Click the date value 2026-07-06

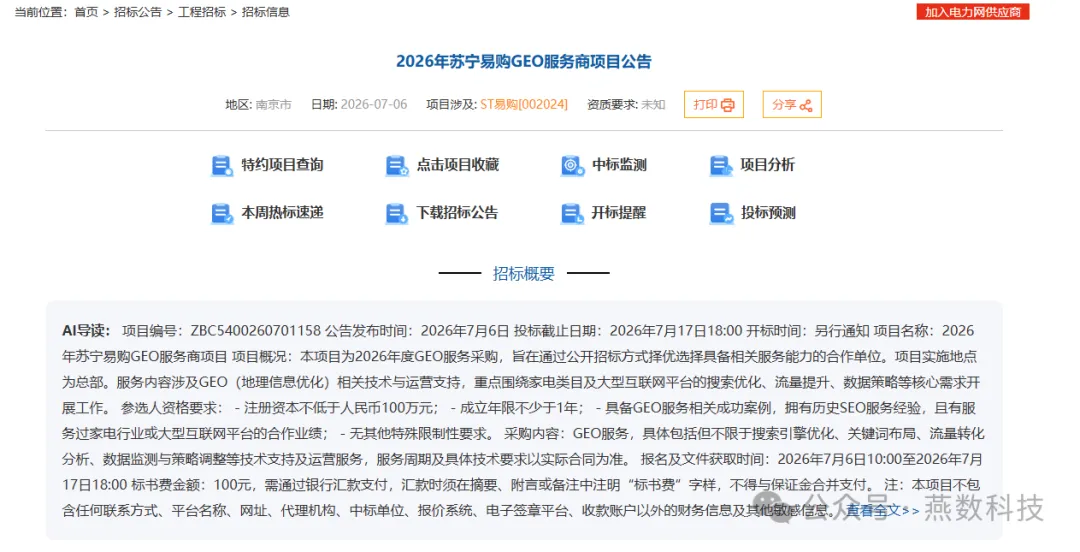(374, 104)
